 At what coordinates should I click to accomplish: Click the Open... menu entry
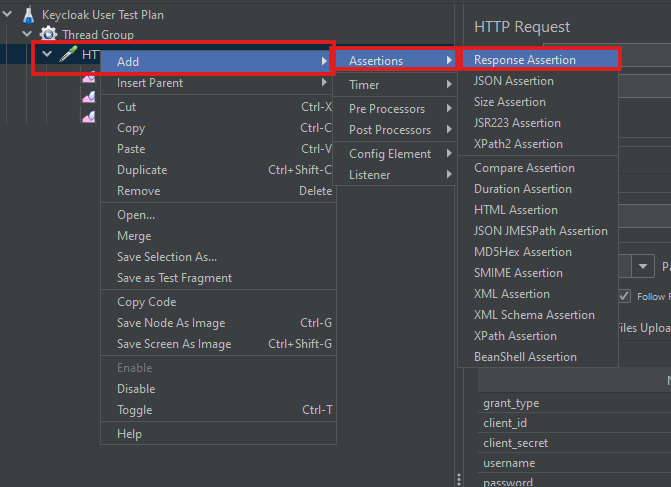(x=218, y=214)
